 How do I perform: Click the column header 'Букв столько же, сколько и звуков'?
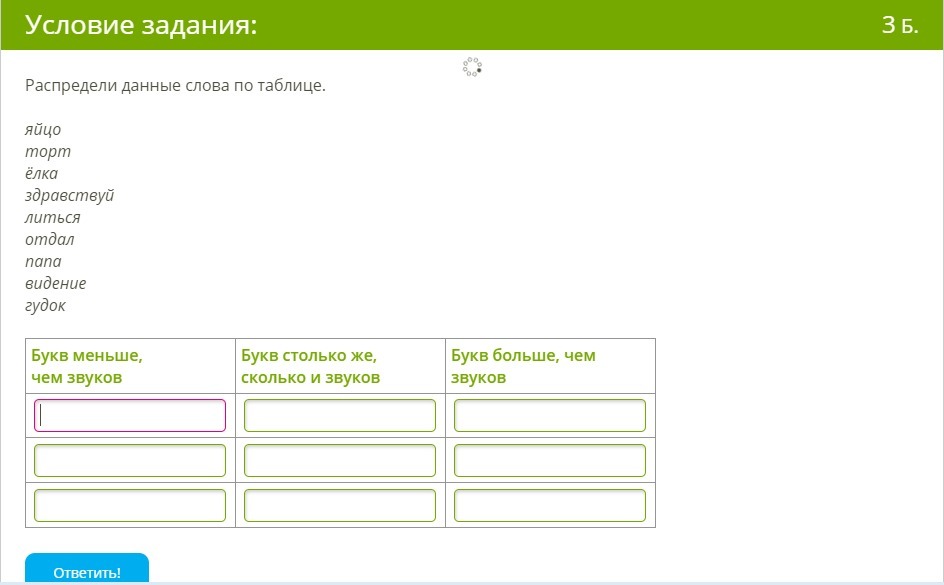click(x=310, y=366)
